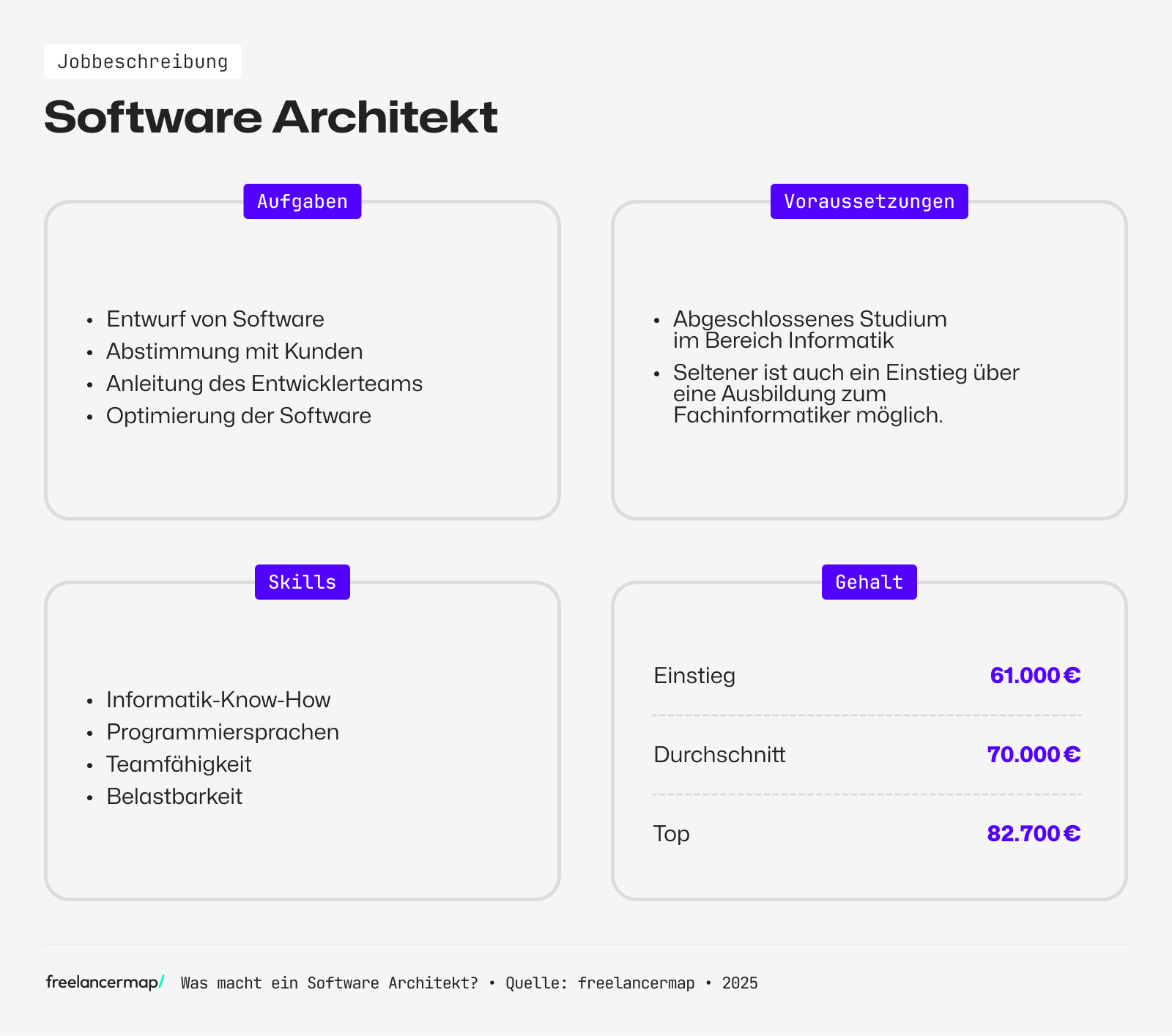
Task: Click the Skills section badge
Action: pos(302,582)
